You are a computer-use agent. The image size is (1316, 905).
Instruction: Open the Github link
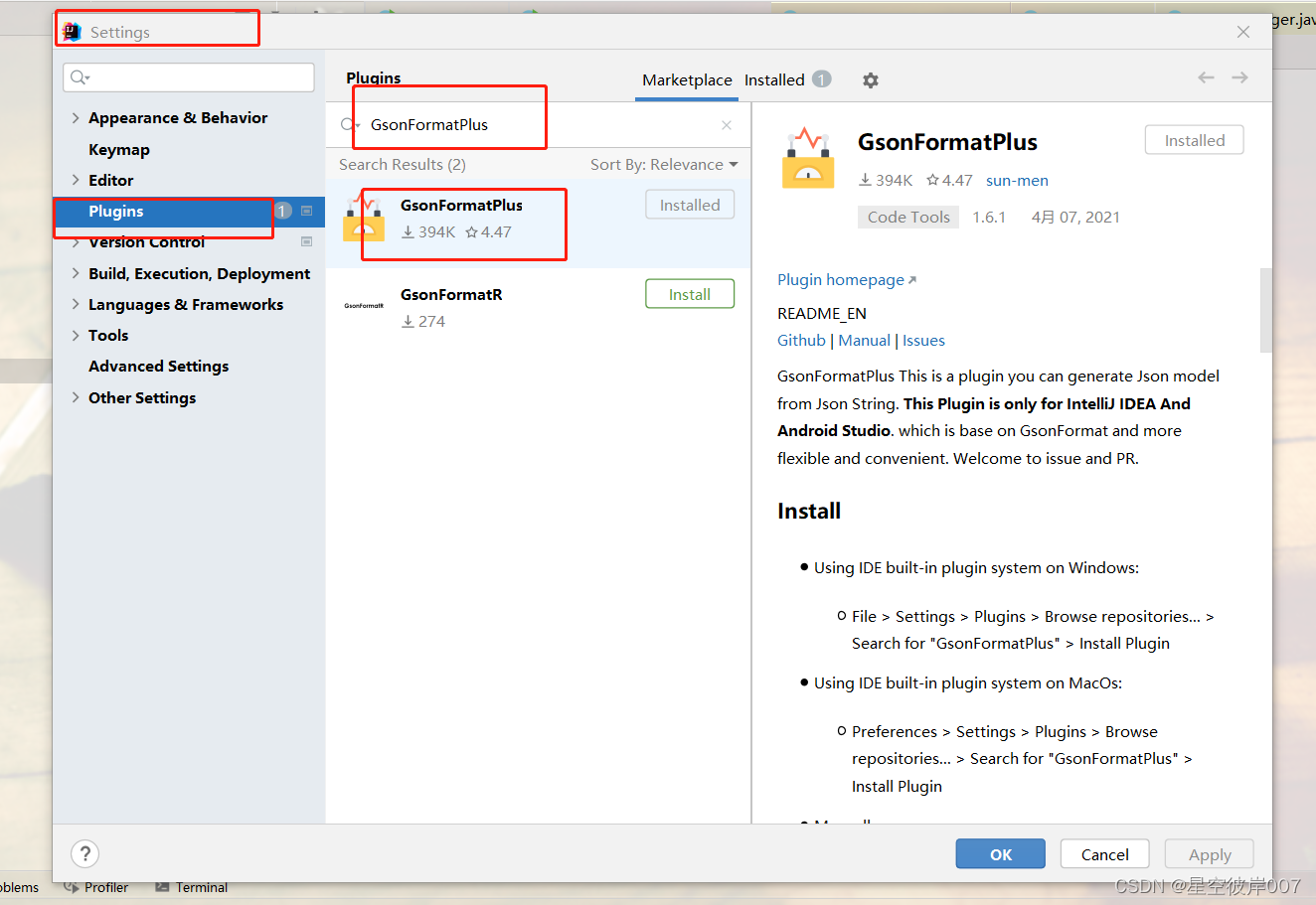coord(801,341)
